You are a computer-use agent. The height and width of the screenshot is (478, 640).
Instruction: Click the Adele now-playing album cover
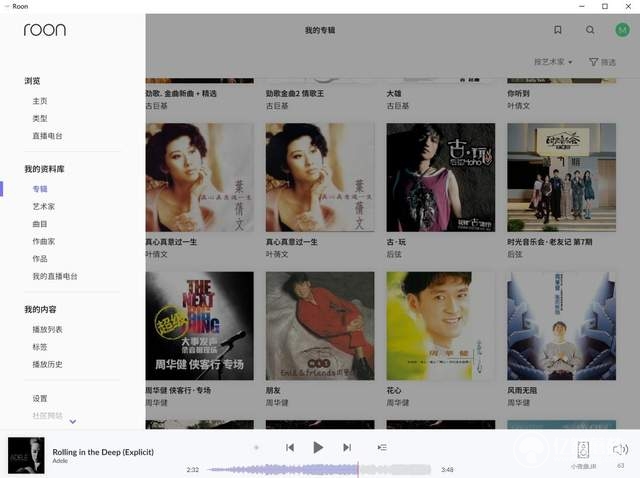26,455
